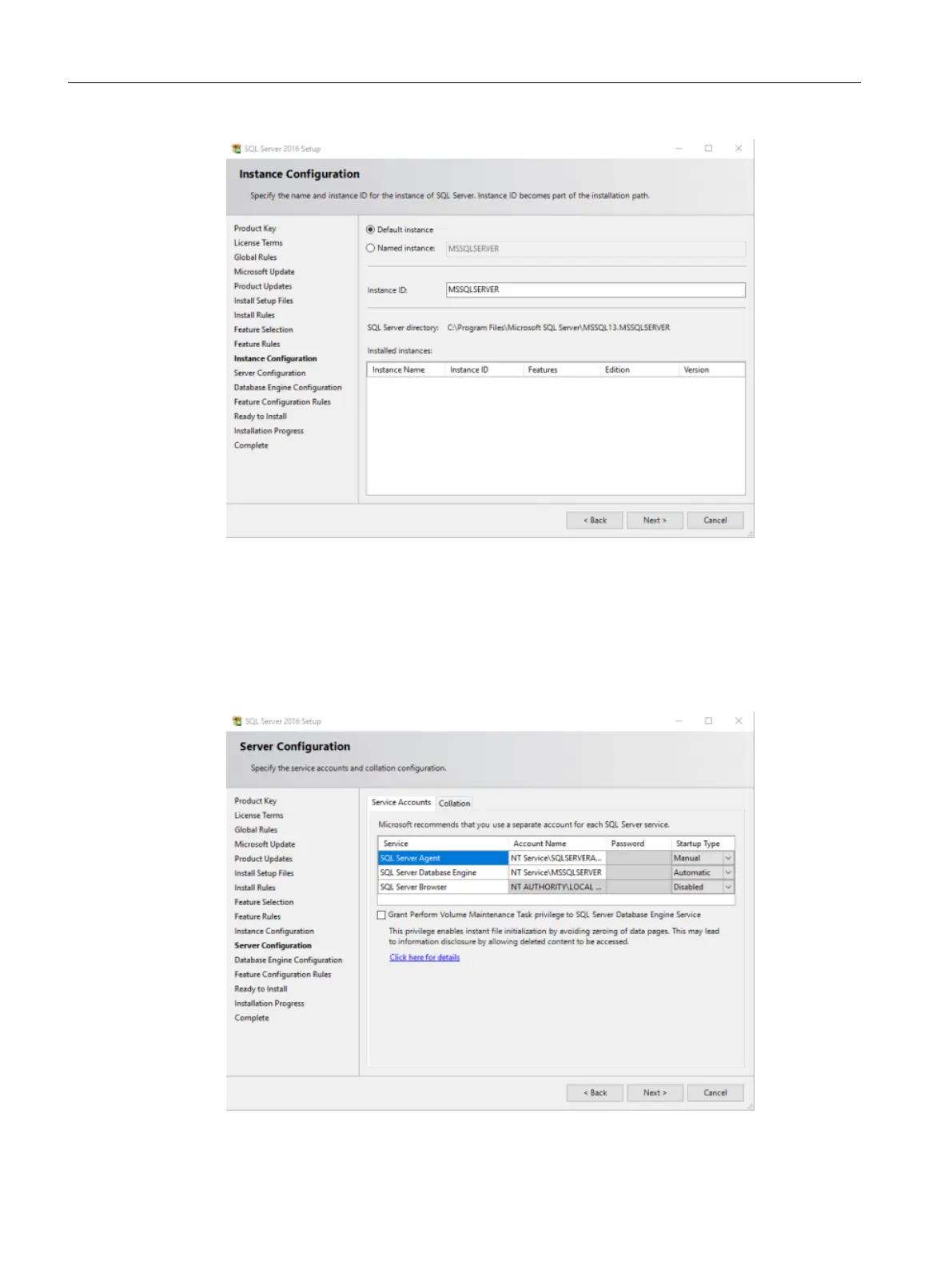This screenshot has width=952, height=1269.
Task: Click SQL Server icon in Server Configuration title bar
Action: [237, 721]
